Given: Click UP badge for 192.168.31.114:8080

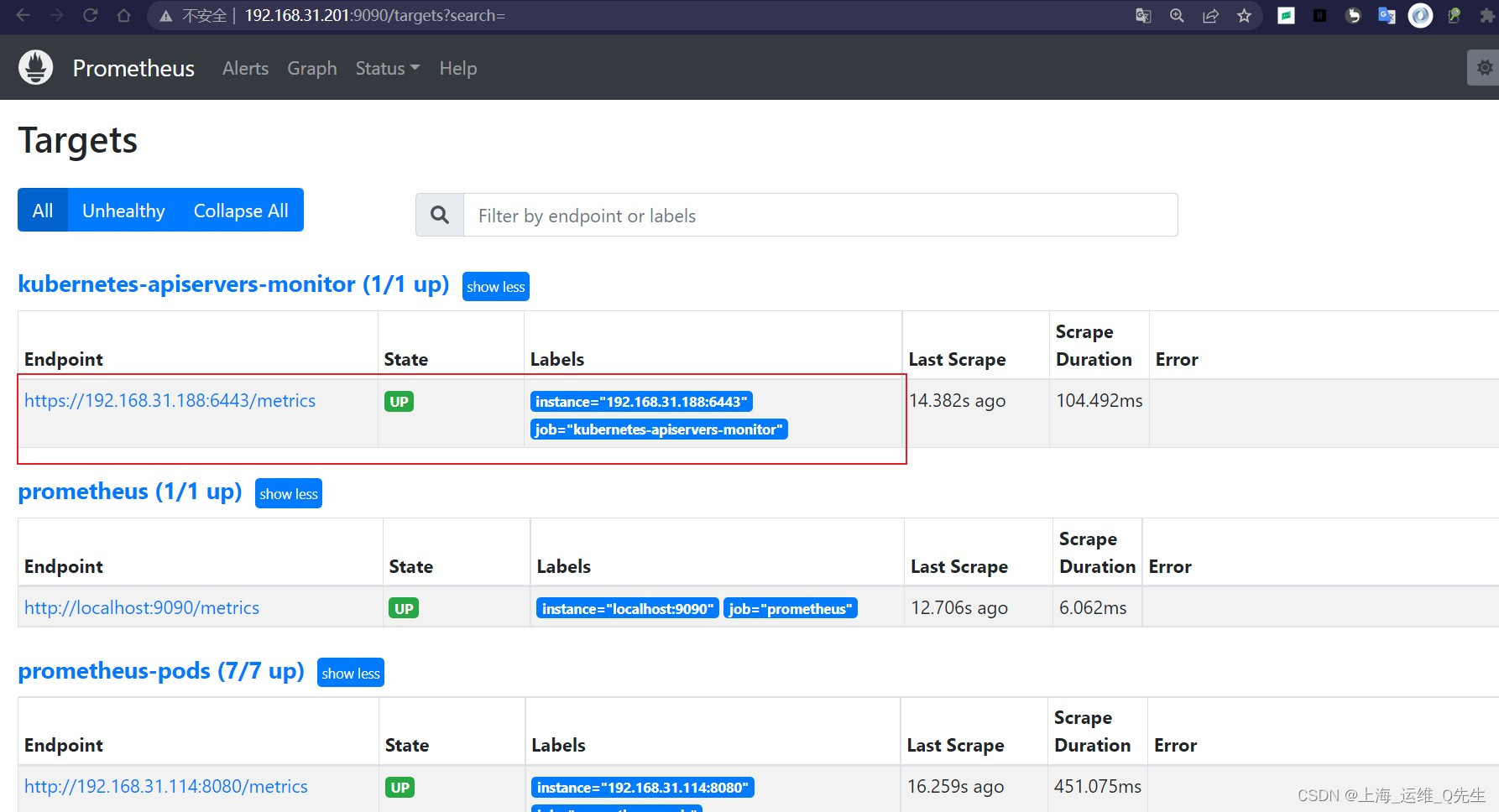Looking at the screenshot, I should [x=400, y=788].
